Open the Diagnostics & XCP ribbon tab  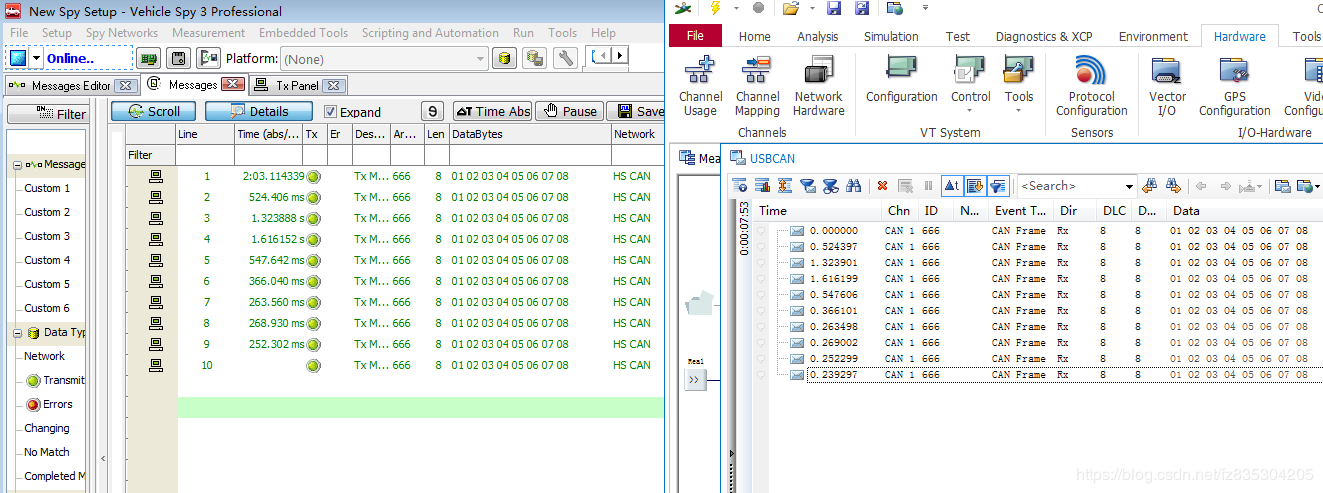(x=1044, y=36)
